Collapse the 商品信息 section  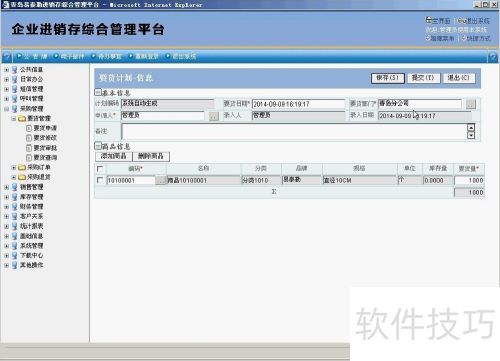point(98,146)
